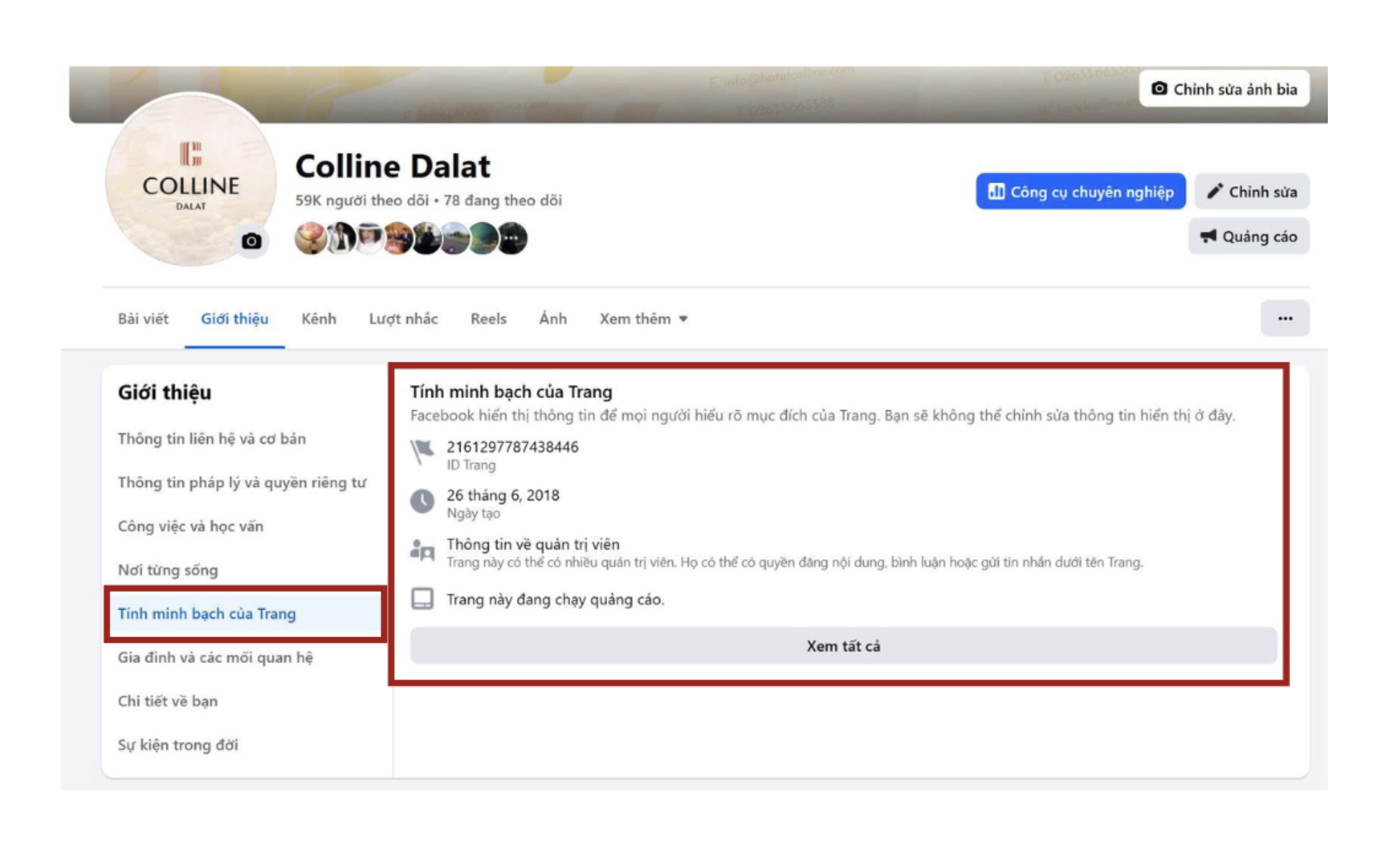The width and height of the screenshot is (1400, 865).
Task: Click the ads monitor icon
Action: pos(422,599)
